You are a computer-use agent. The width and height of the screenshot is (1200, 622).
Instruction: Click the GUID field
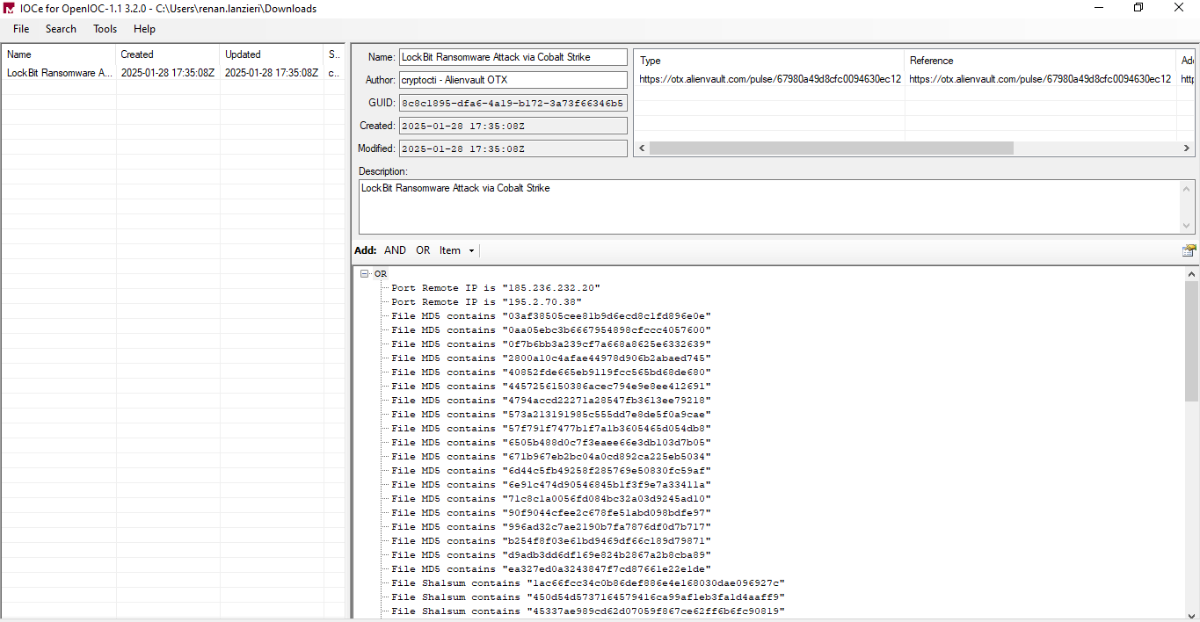pyautogui.click(x=513, y=103)
